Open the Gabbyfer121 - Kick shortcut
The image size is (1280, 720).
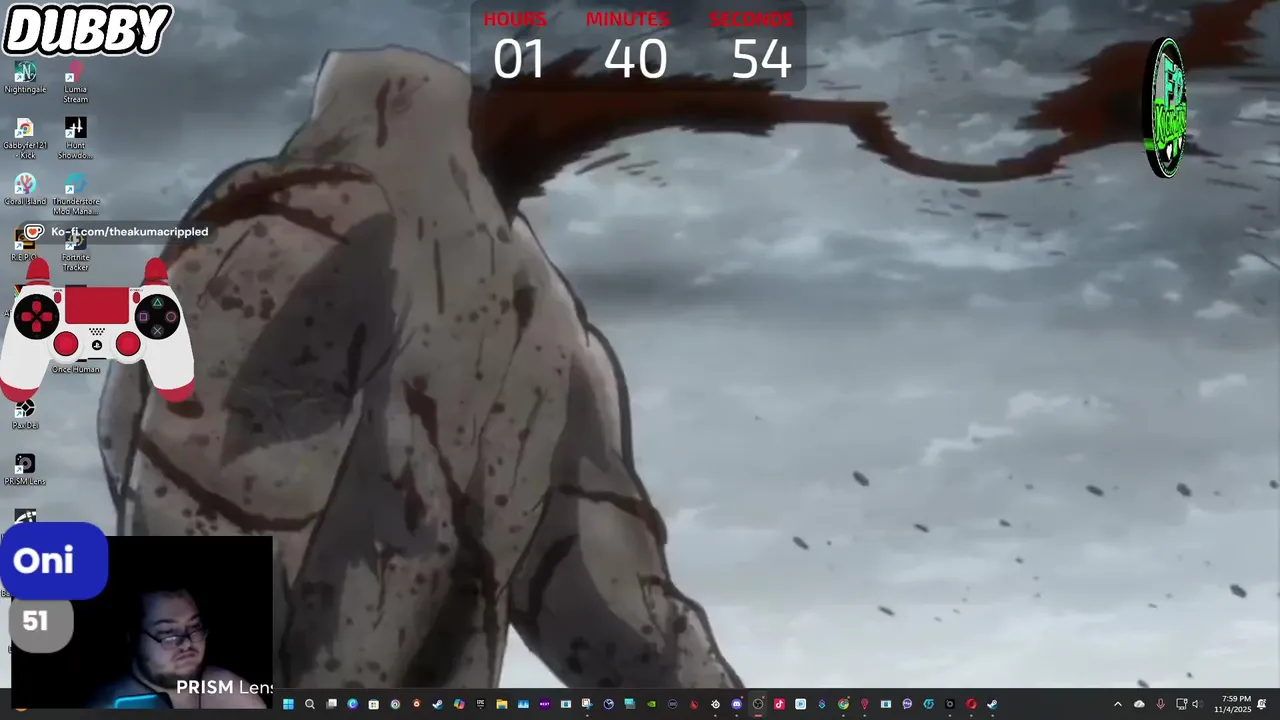point(25,139)
